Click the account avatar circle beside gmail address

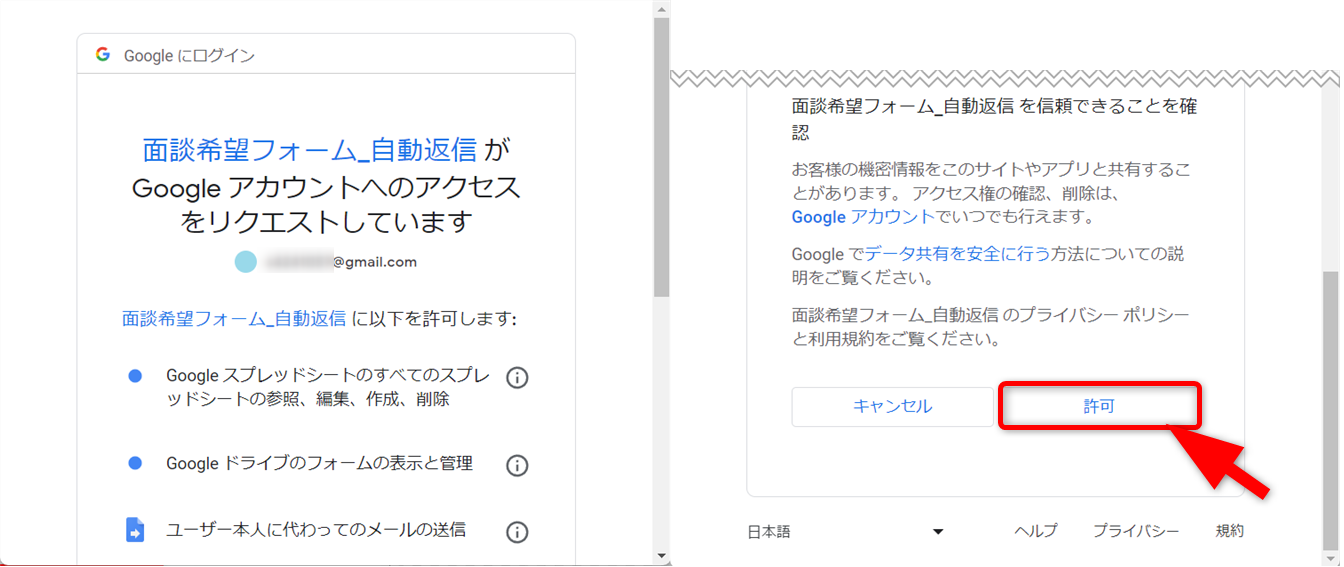[x=245, y=262]
